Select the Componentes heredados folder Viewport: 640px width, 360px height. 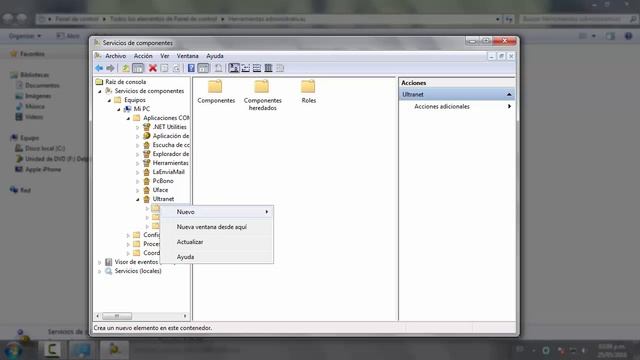tap(262, 87)
